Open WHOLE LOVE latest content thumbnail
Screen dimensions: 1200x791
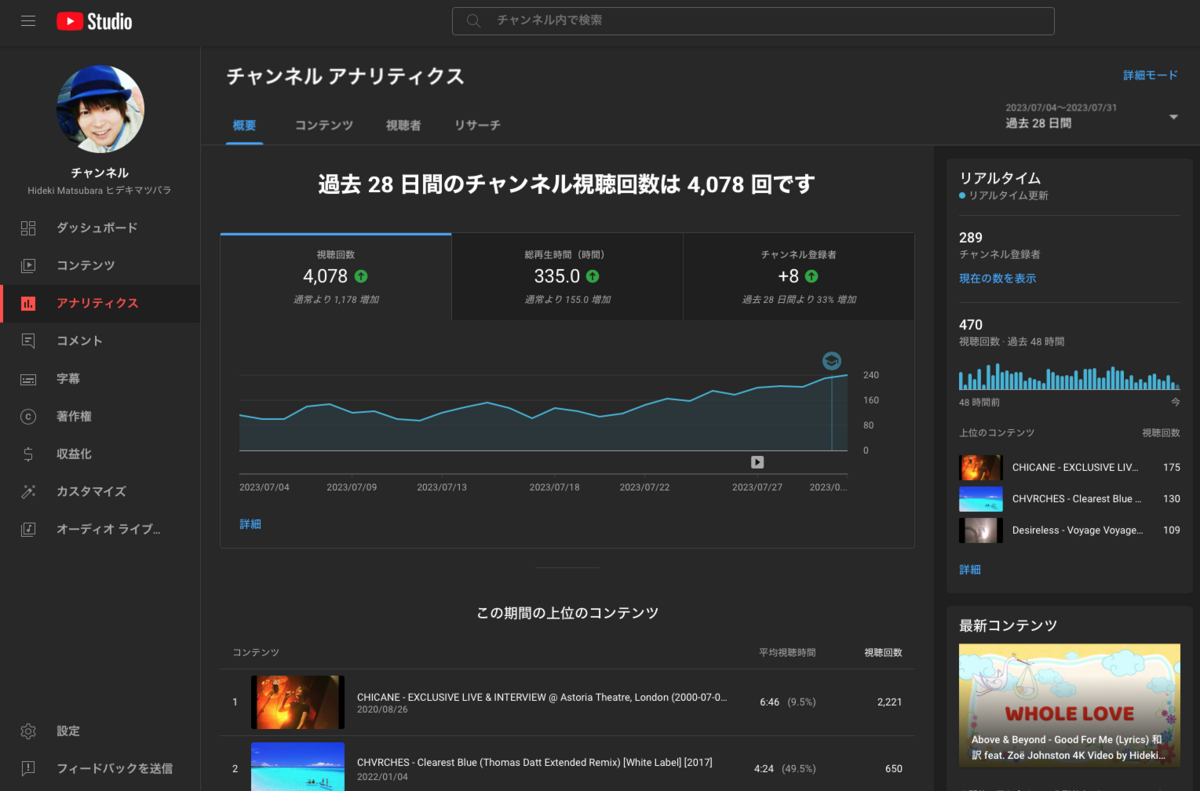[1070, 705]
